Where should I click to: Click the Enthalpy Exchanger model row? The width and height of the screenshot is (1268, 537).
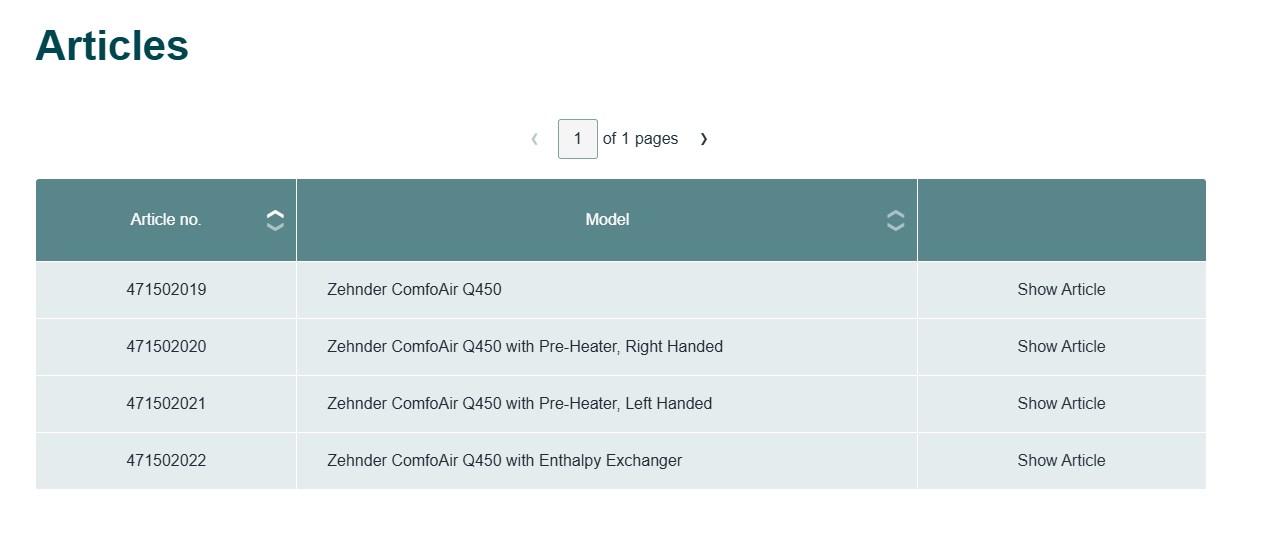click(504, 461)
